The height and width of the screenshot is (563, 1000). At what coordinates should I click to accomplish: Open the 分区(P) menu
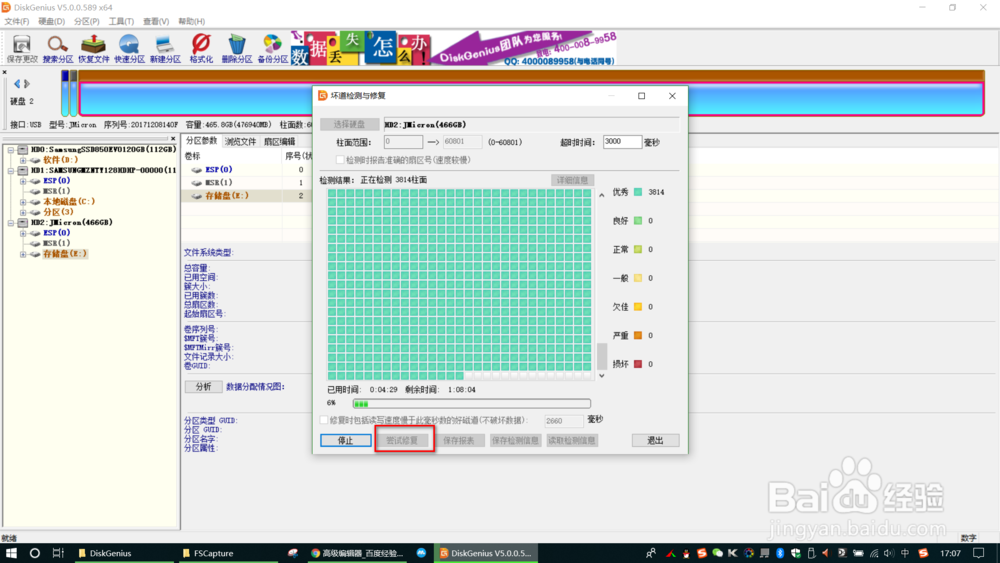pos(87,21)
